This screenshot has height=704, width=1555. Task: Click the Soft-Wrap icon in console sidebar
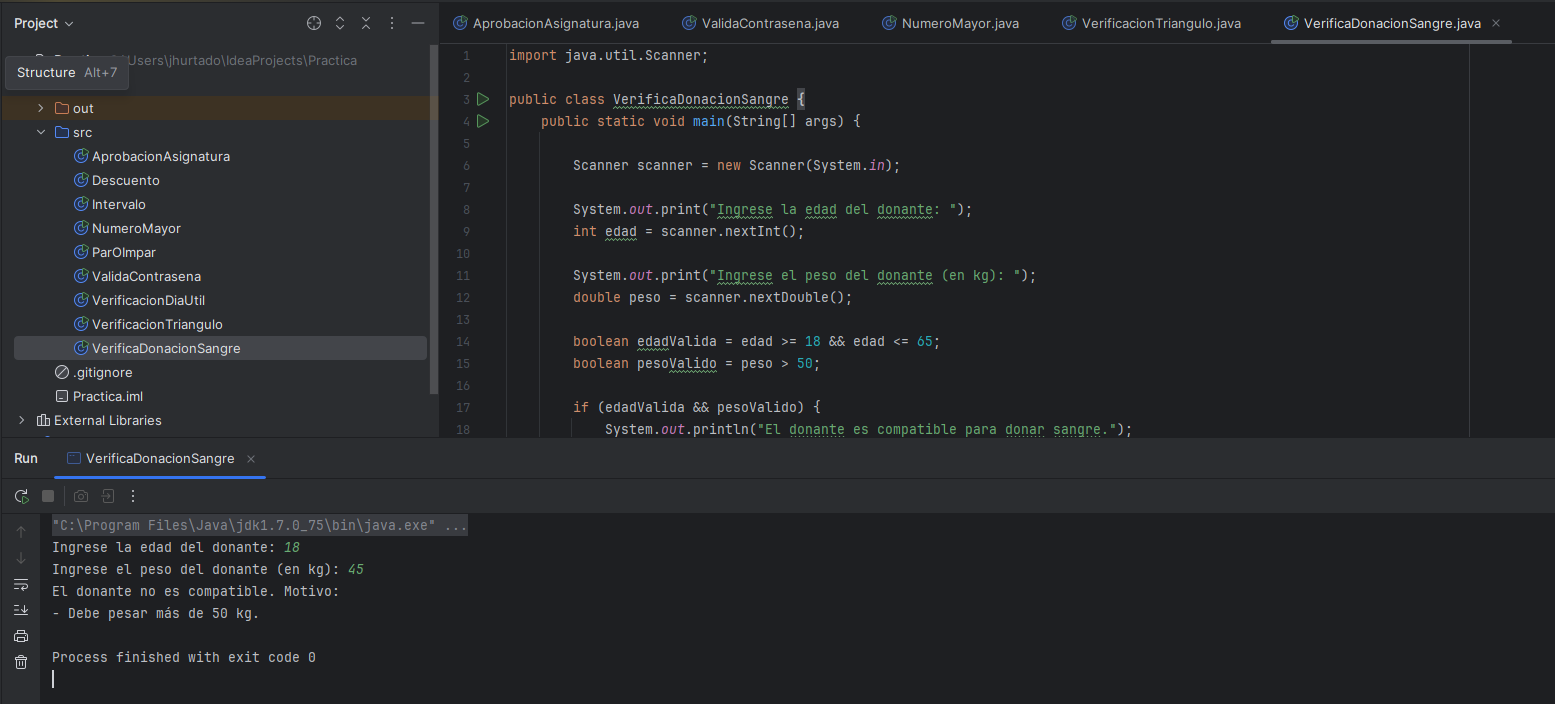click(x=21, y=584)
